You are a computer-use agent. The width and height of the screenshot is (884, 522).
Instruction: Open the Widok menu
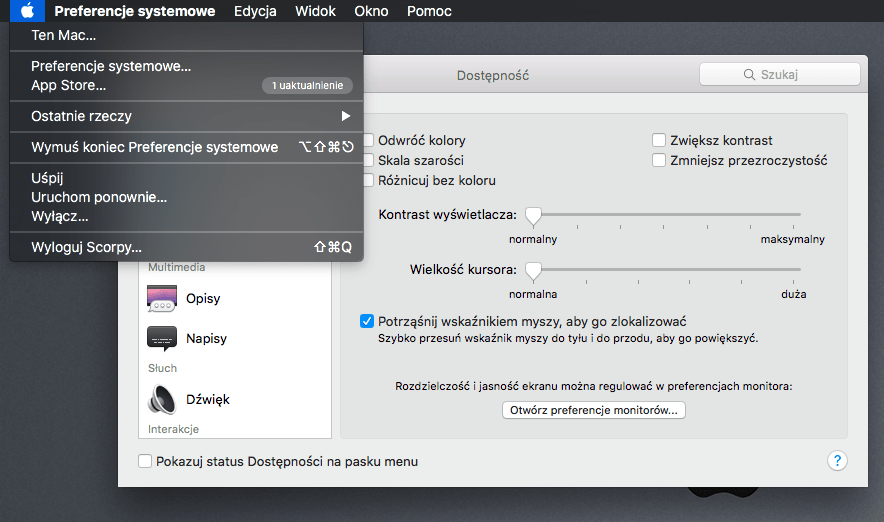(x=315, y=11)
